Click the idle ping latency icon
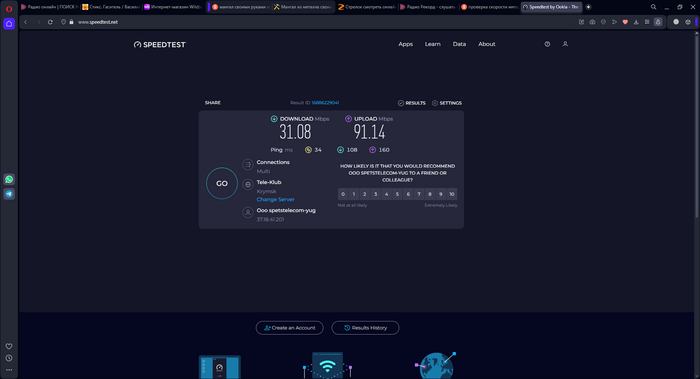The width and height of the screenshot is (700, 379). 308,150
